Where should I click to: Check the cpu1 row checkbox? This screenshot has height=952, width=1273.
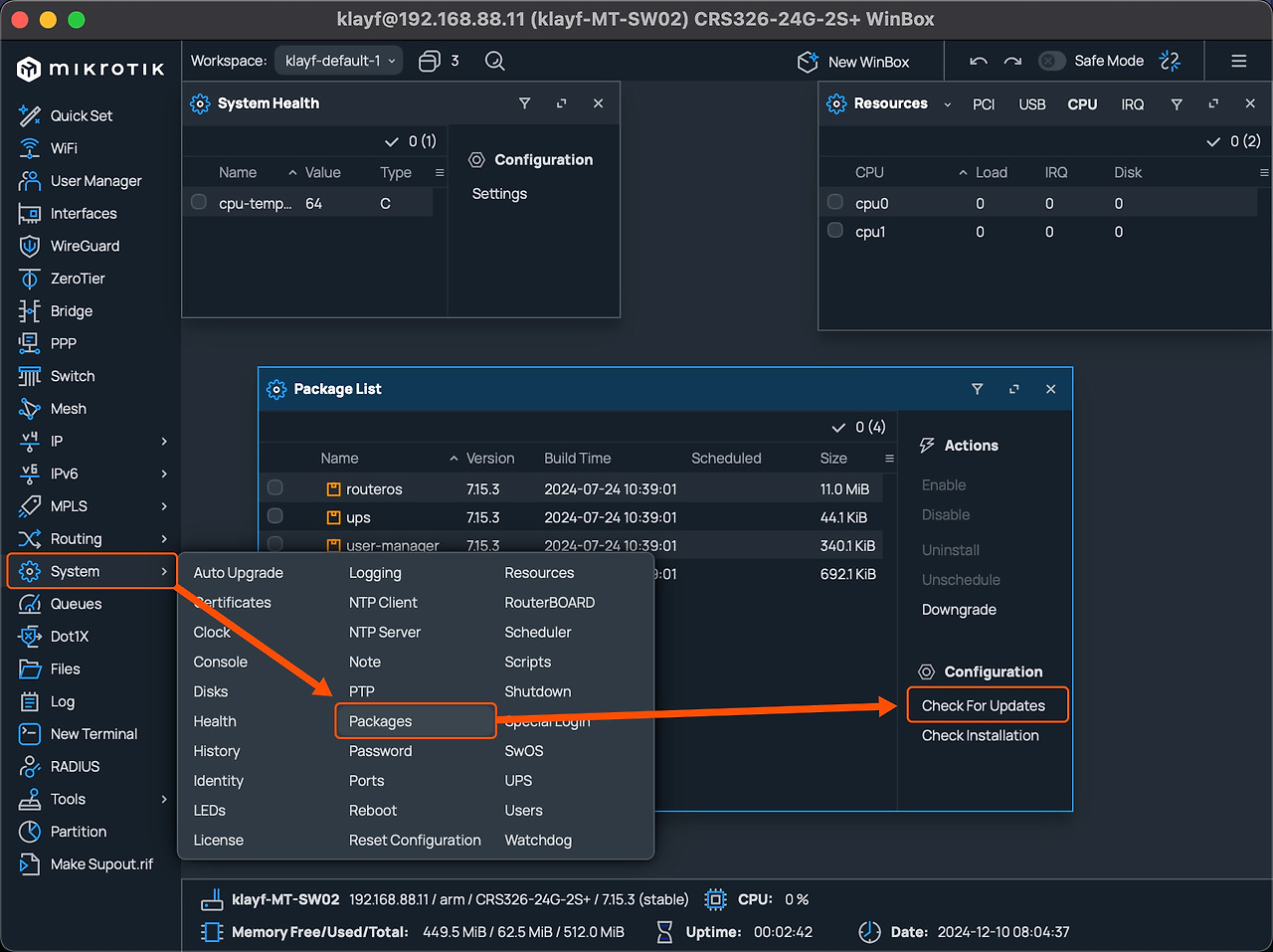[835, 231]
